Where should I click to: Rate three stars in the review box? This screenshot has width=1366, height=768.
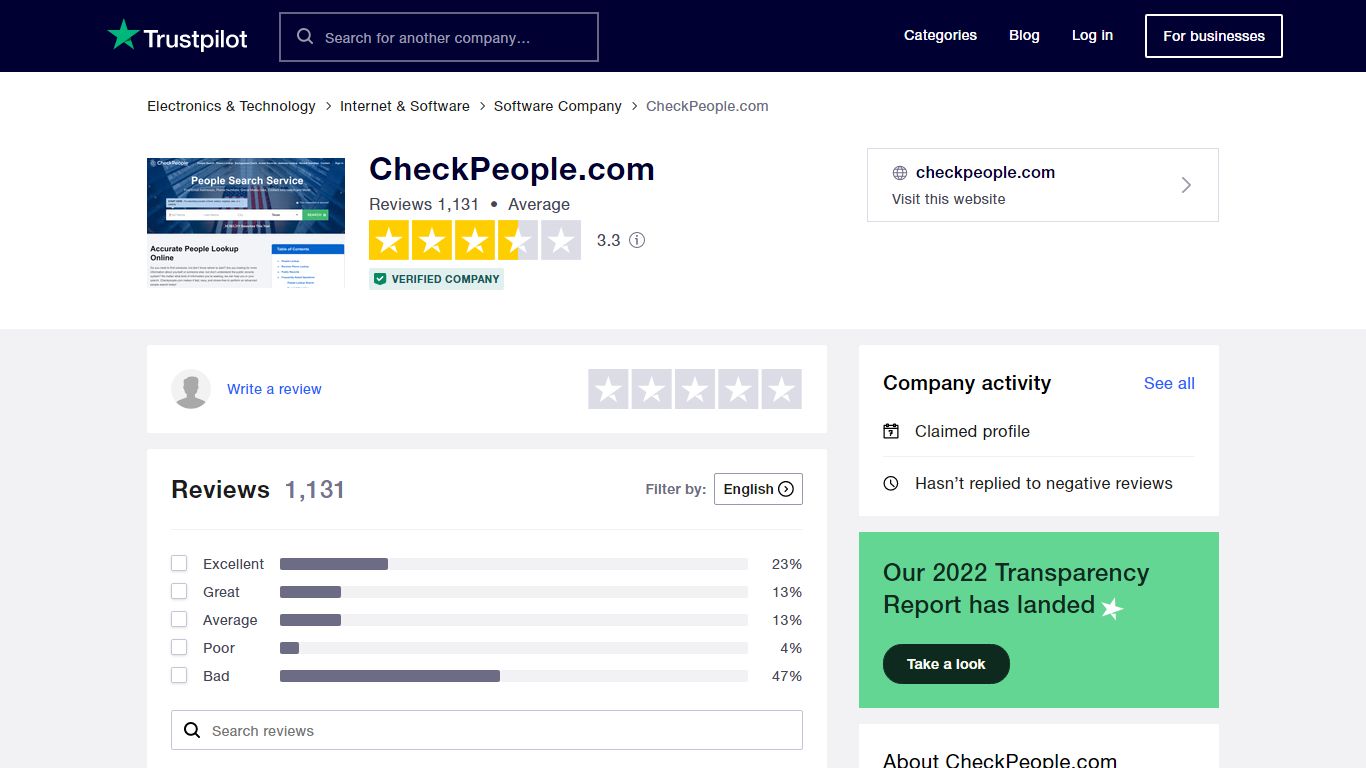point(695,389)
